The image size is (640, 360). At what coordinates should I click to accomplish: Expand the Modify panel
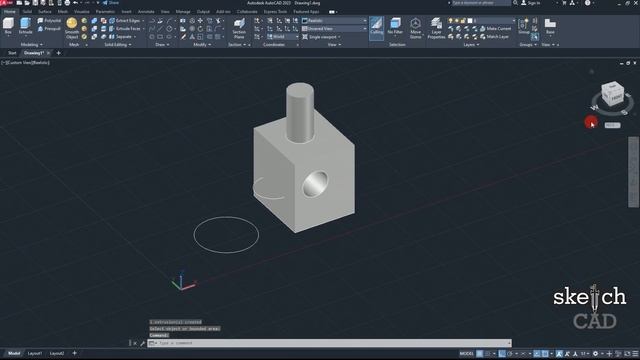tap(202, 44)
